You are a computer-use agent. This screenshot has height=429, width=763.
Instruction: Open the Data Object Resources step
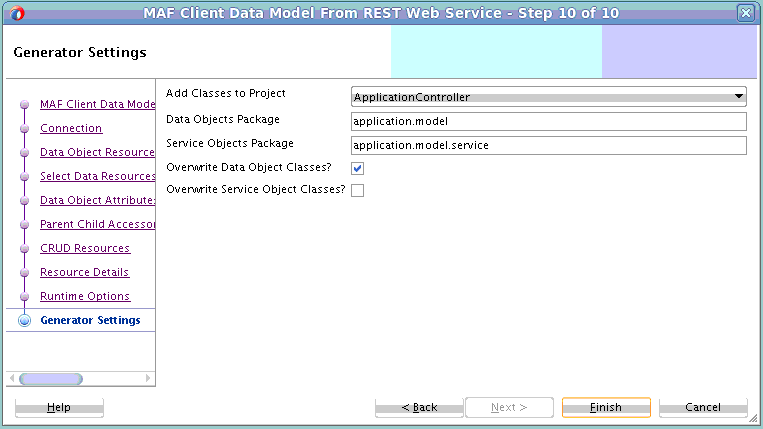pos(97,152)
